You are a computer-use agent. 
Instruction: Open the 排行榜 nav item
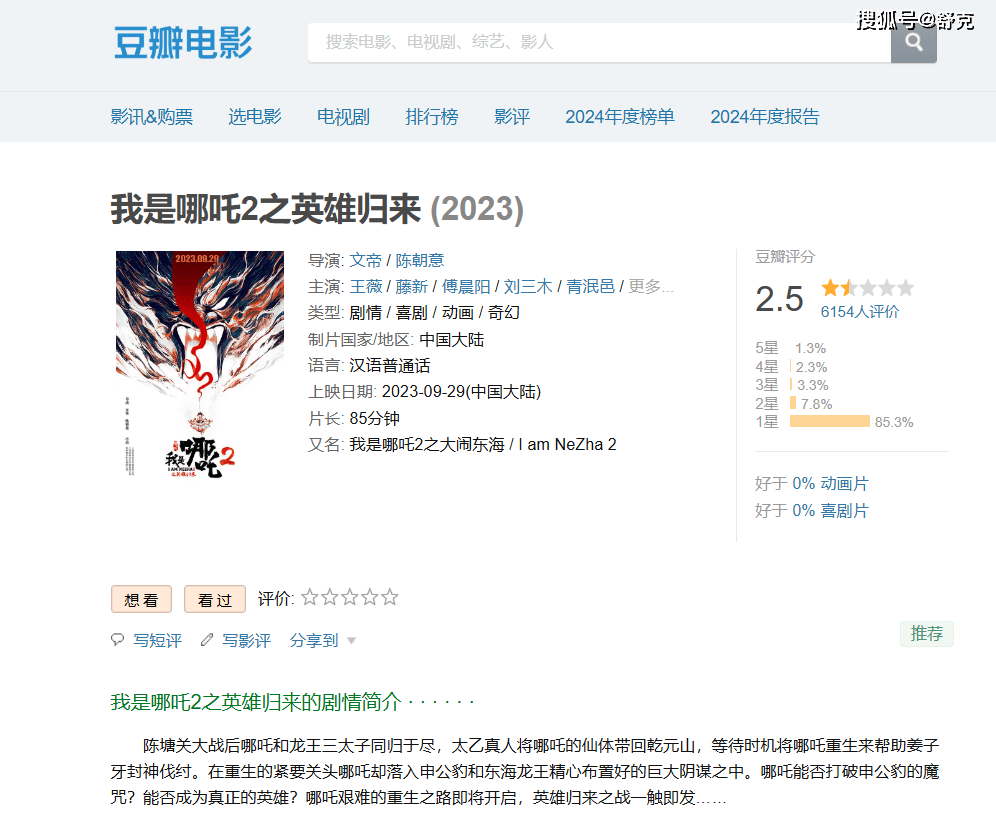coord(432,117)
